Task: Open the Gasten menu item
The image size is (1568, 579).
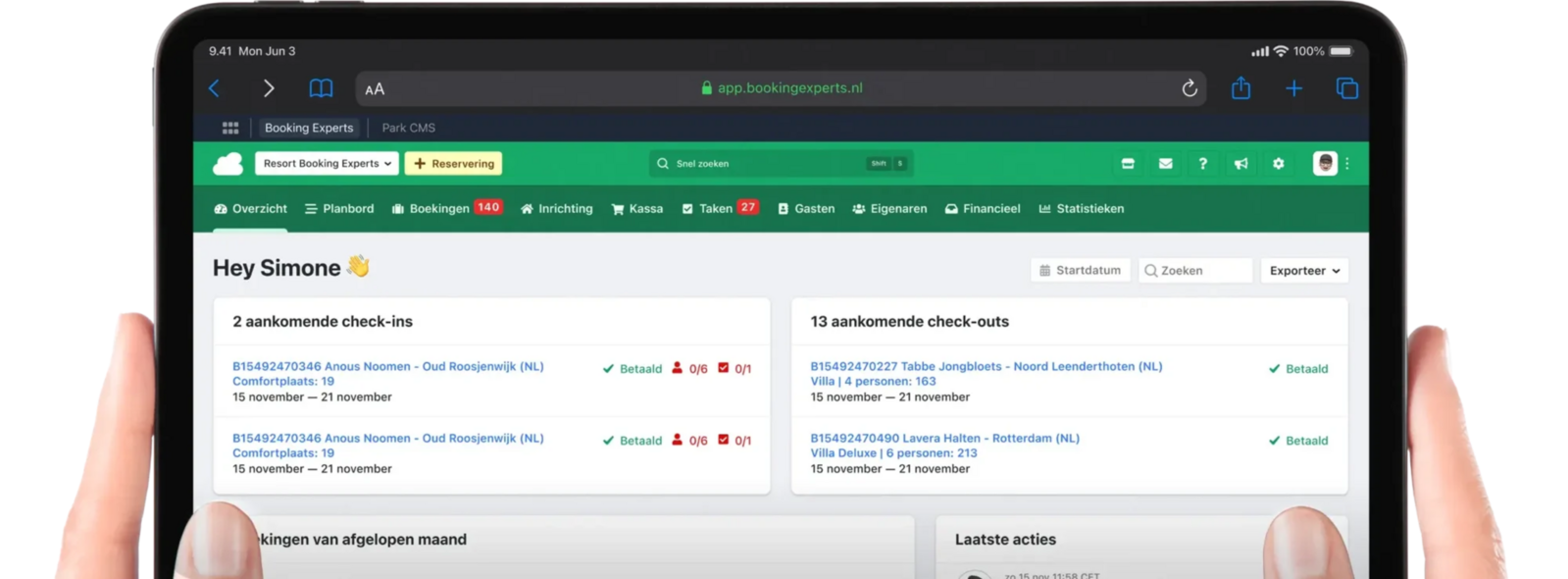Action: click(x=806, y=209)
